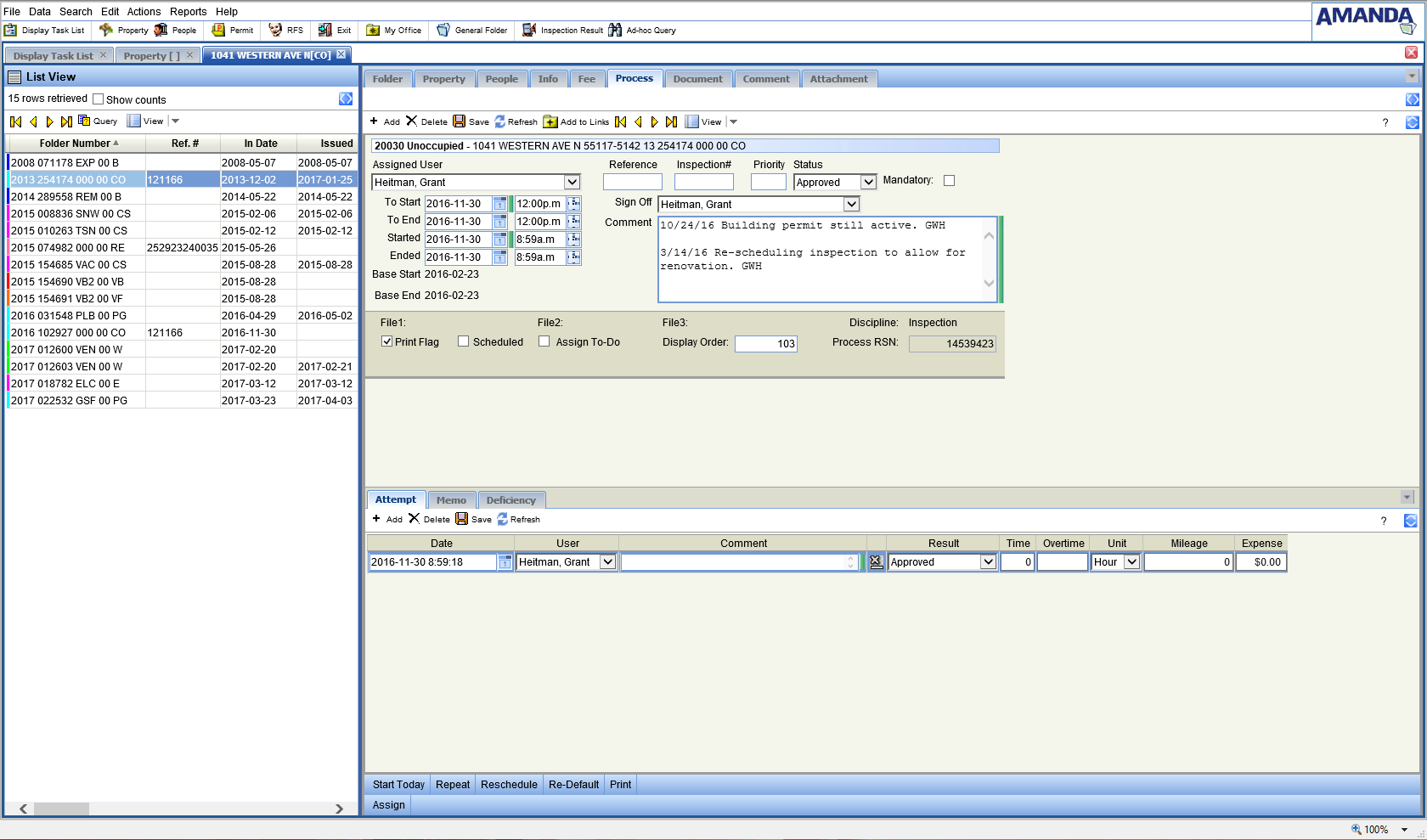1427x840 pixels.
Task: Open the Status dropdown showing Approved
Action: pyautogui.click(x=868, y=182)
